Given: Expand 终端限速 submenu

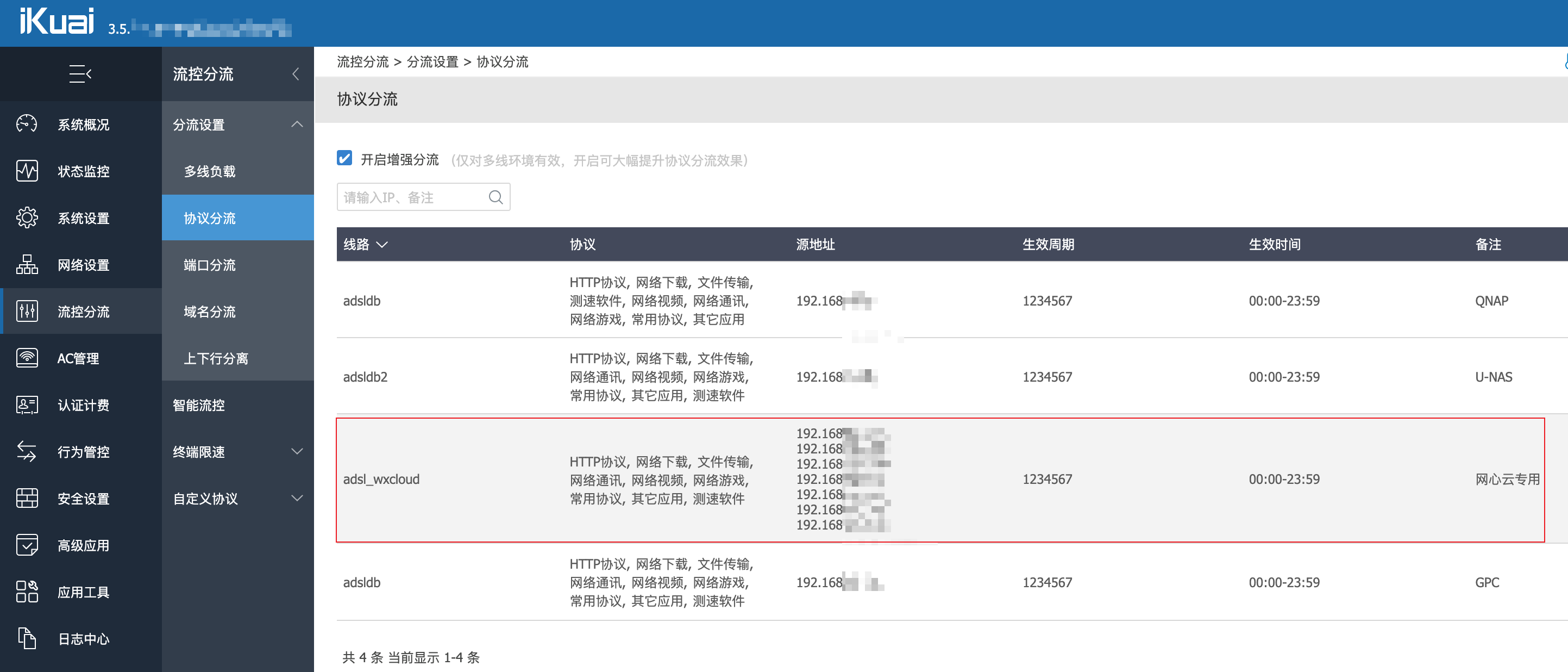Looking at the screenshot, I should click(x=297, y=451).
